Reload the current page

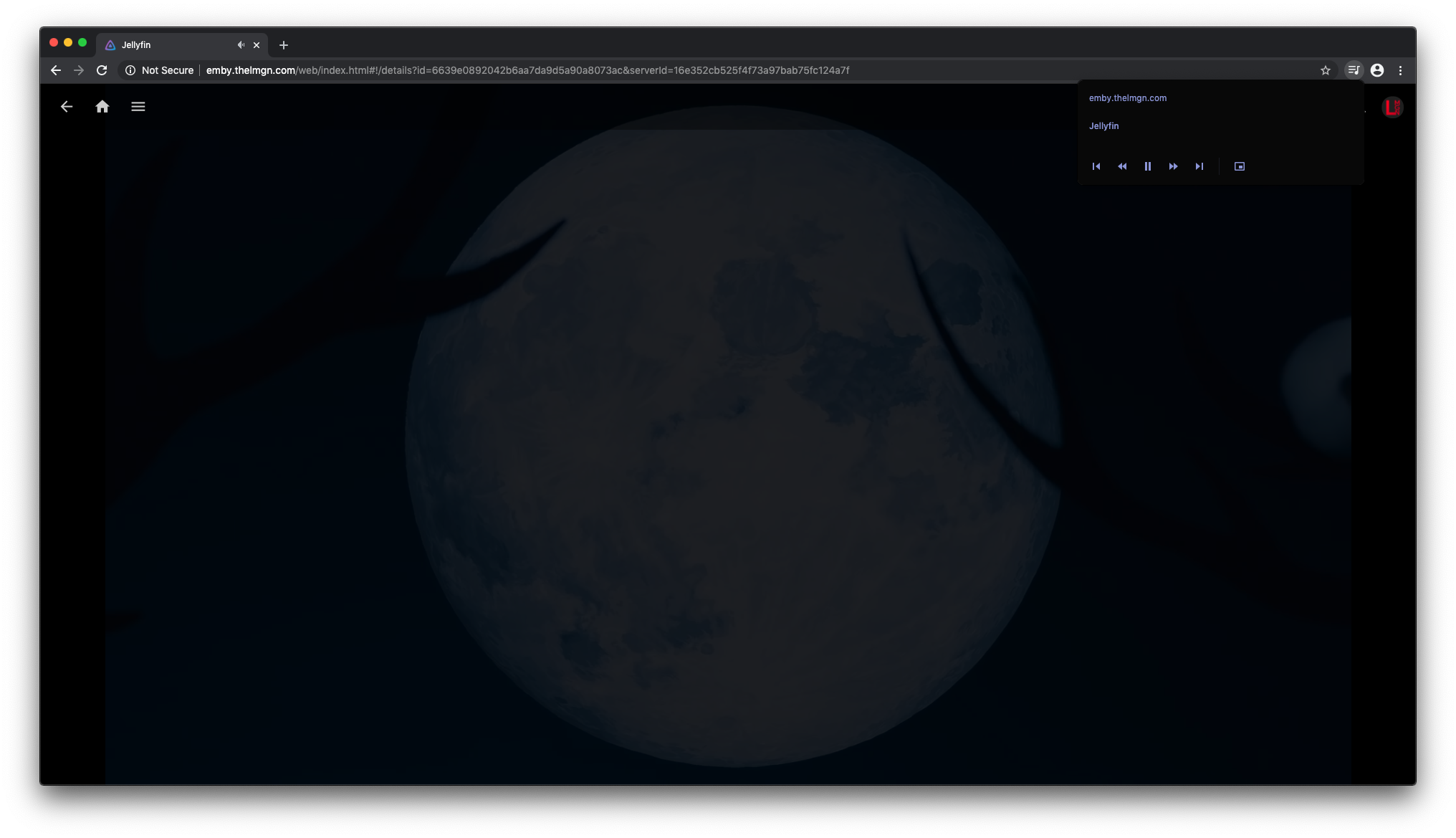tap(102, 70)
